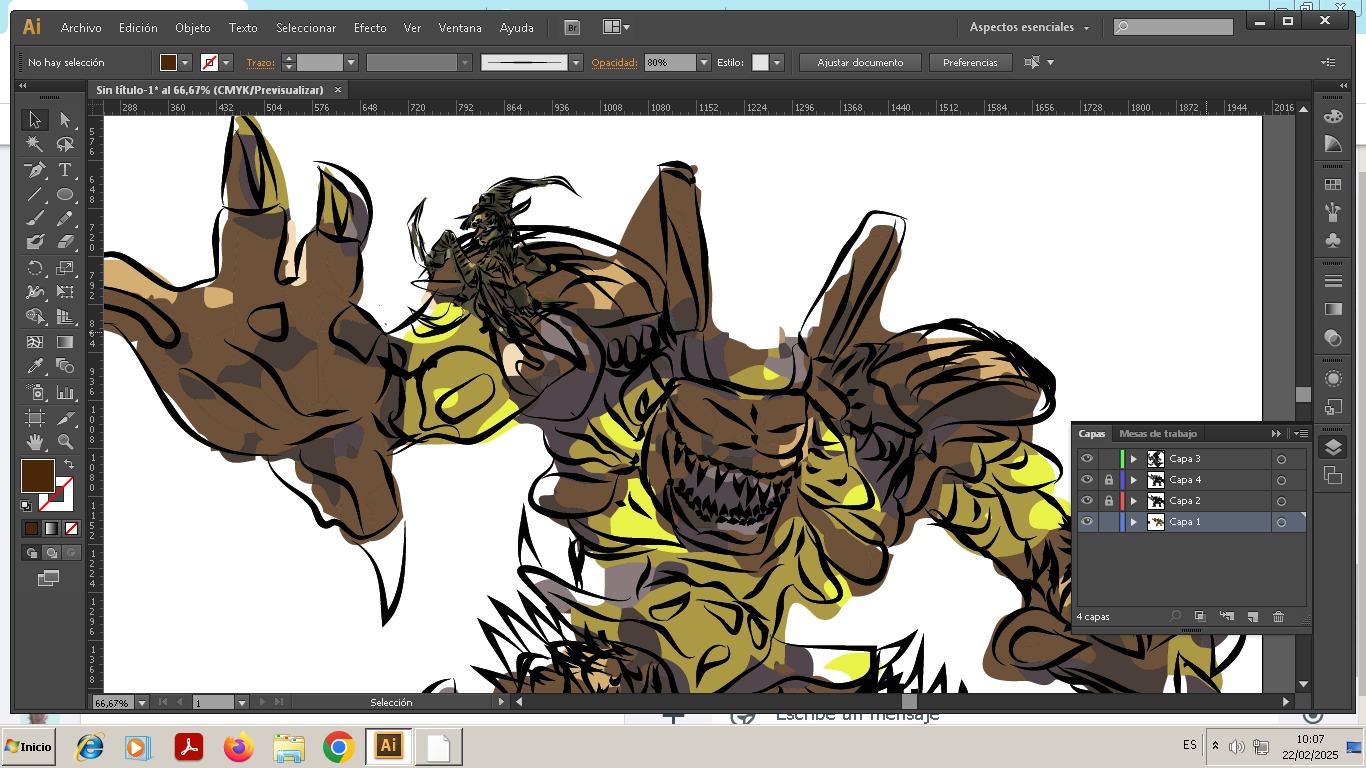This screenshot has height=768, width=1366.
Task: Select the Column Graph tool
Action: click(65, 392)
